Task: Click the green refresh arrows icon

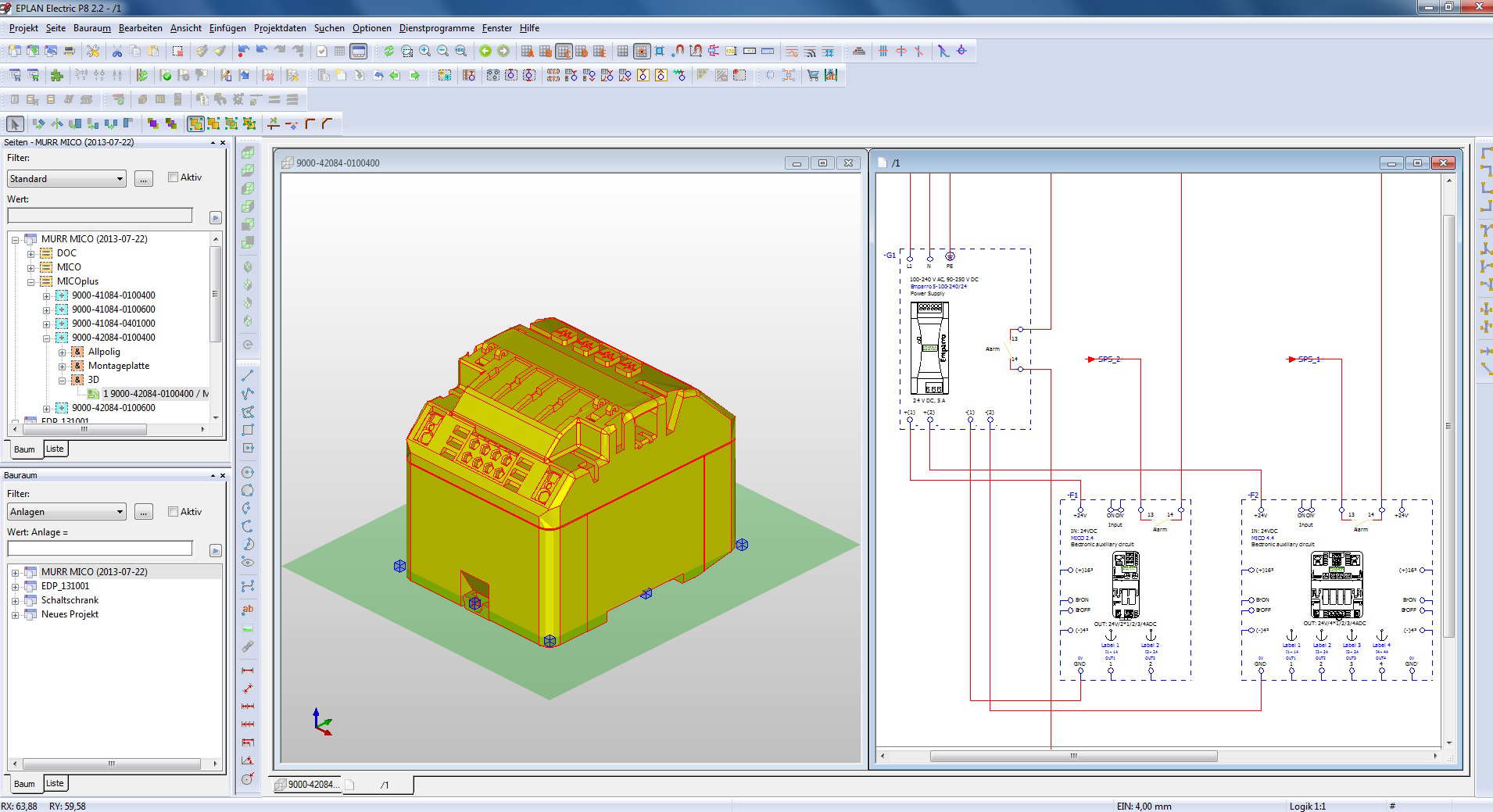Action: tap(388, 52)
